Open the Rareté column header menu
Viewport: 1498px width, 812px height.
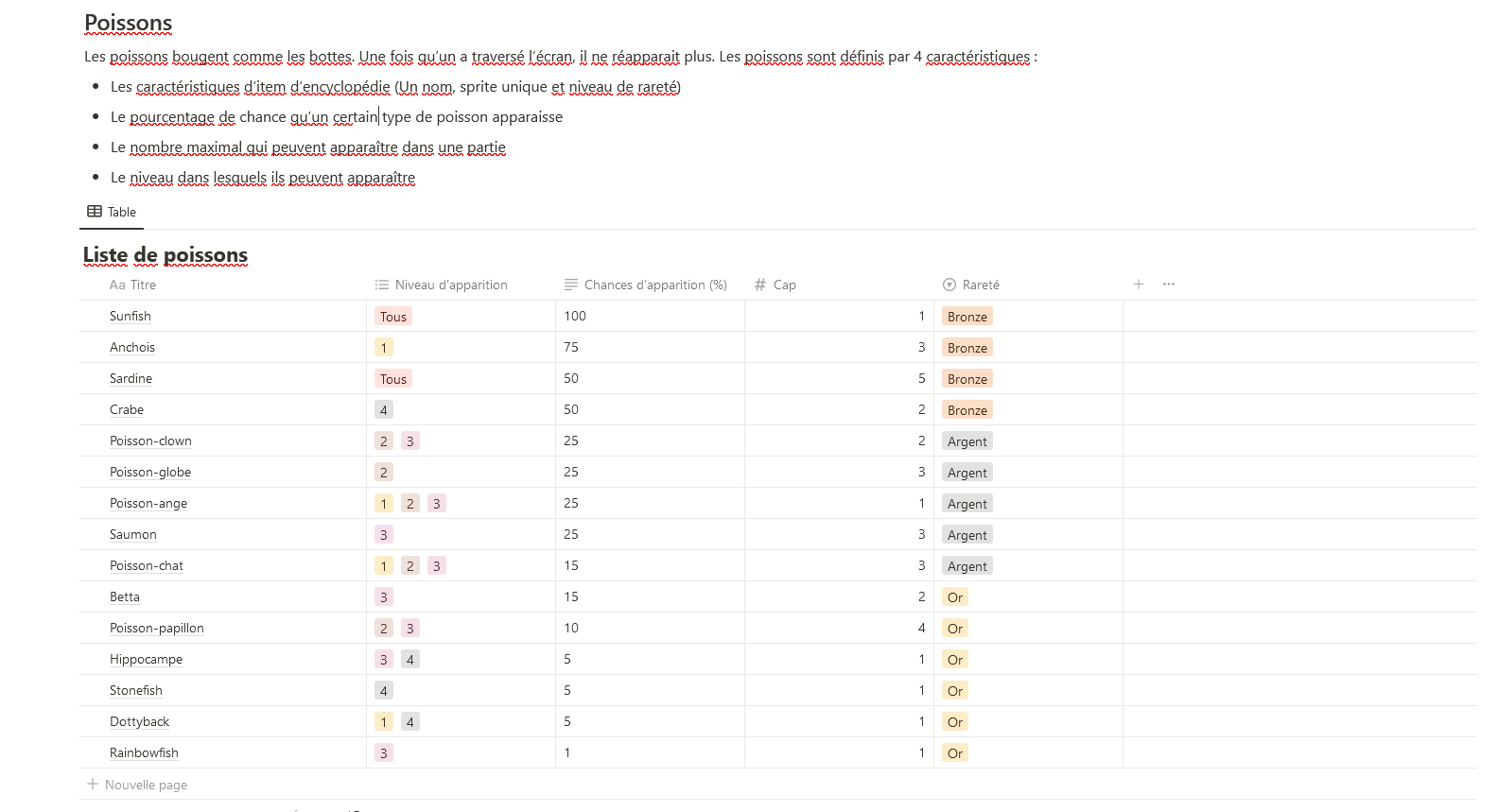[981, 285]
